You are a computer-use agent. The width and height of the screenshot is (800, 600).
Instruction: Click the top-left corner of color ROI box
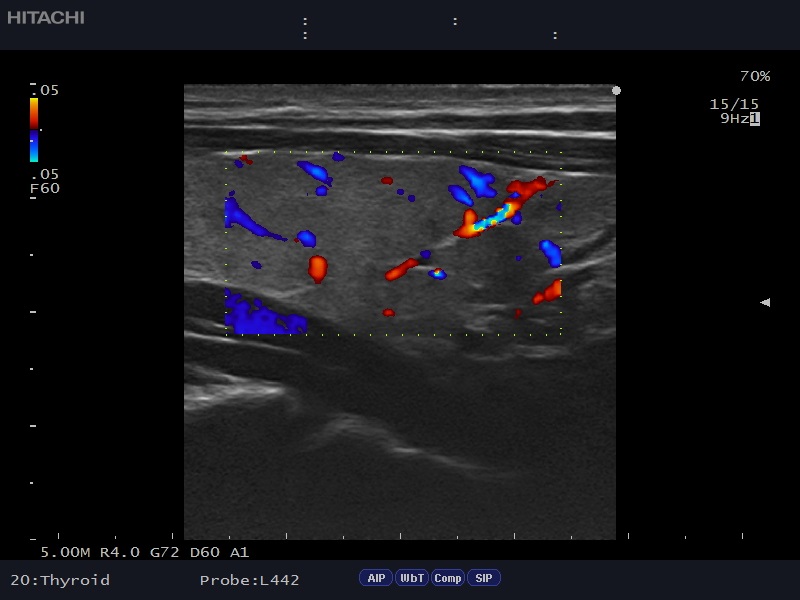pos(226,152)
